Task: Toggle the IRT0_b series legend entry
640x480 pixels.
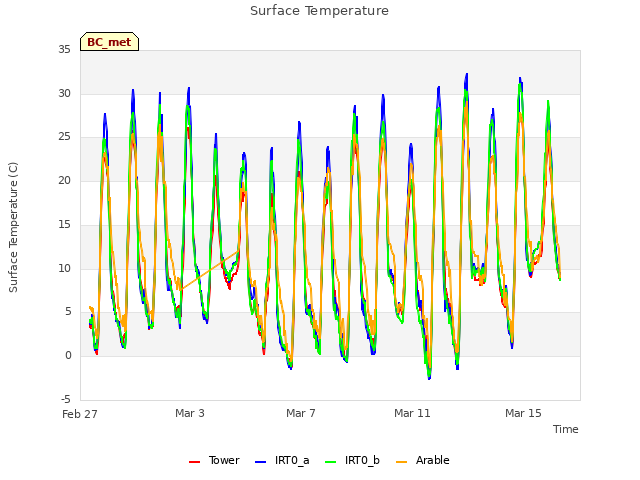Action: (352, 460)
